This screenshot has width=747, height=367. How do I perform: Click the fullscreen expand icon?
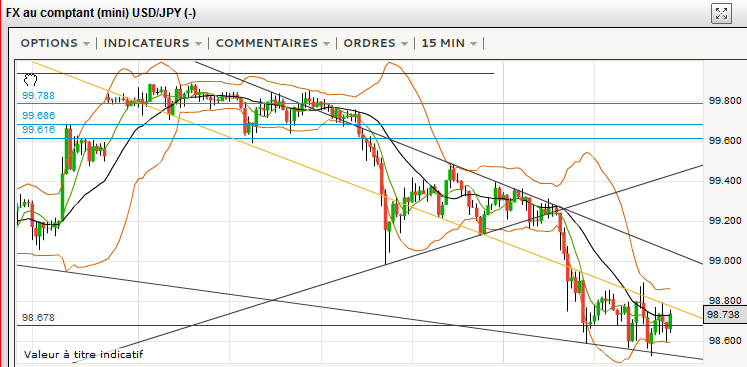(721, 13)
